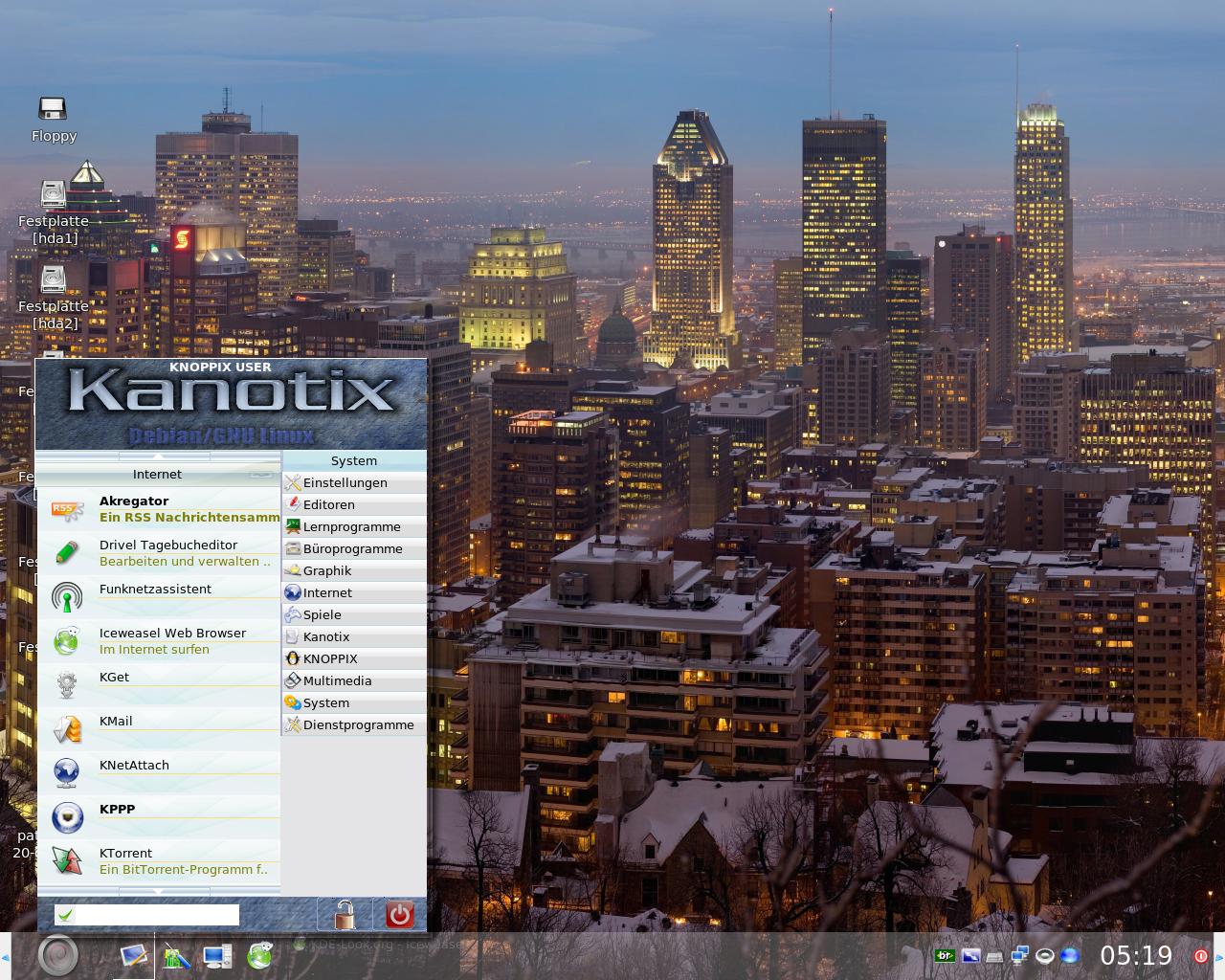Open Lernprogramme category
The width and height of the screenshot is (1225, 980).
click(354, 527)
